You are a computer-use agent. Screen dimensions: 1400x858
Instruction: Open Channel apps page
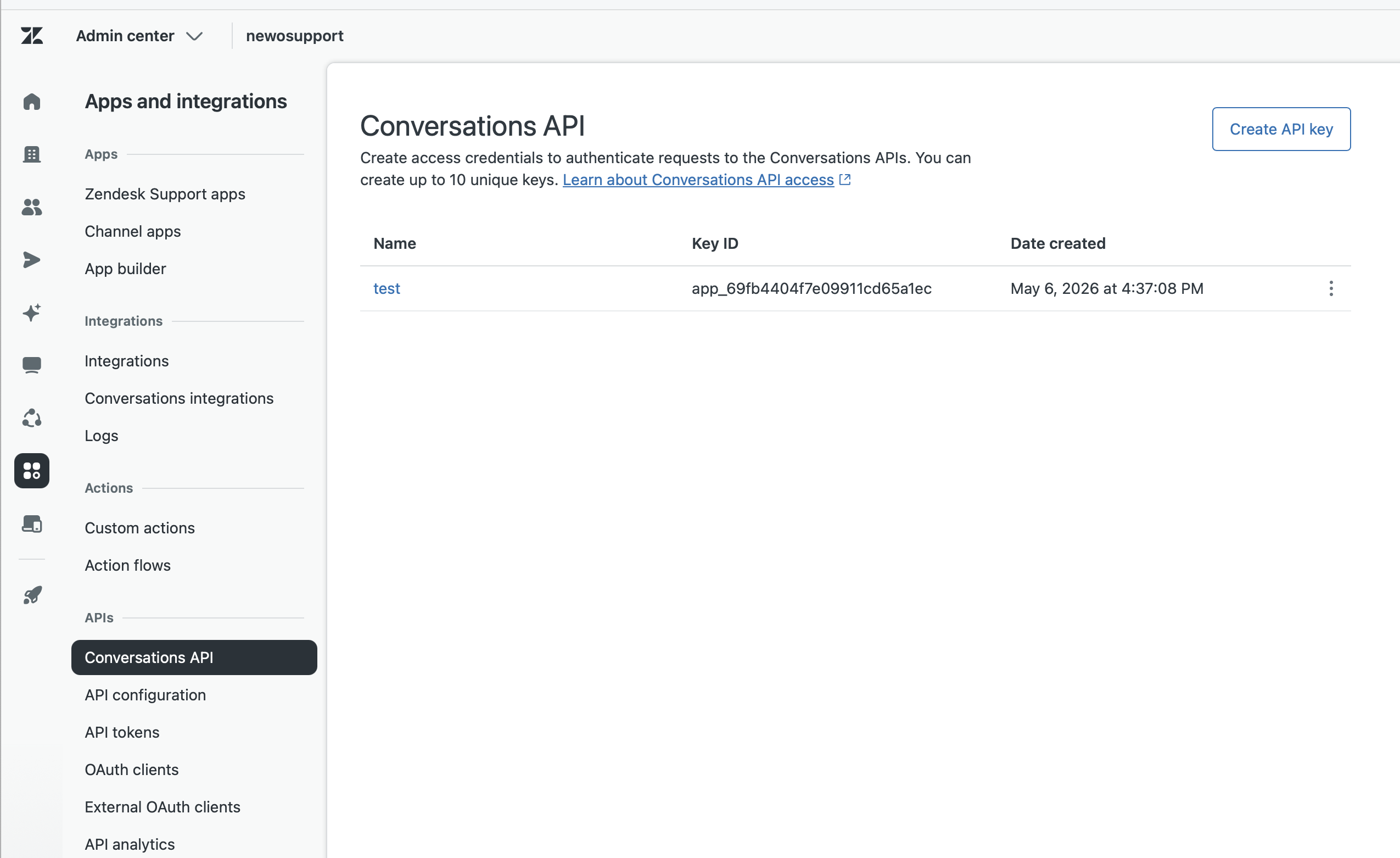pyautogui.click(x=132, y=231)
